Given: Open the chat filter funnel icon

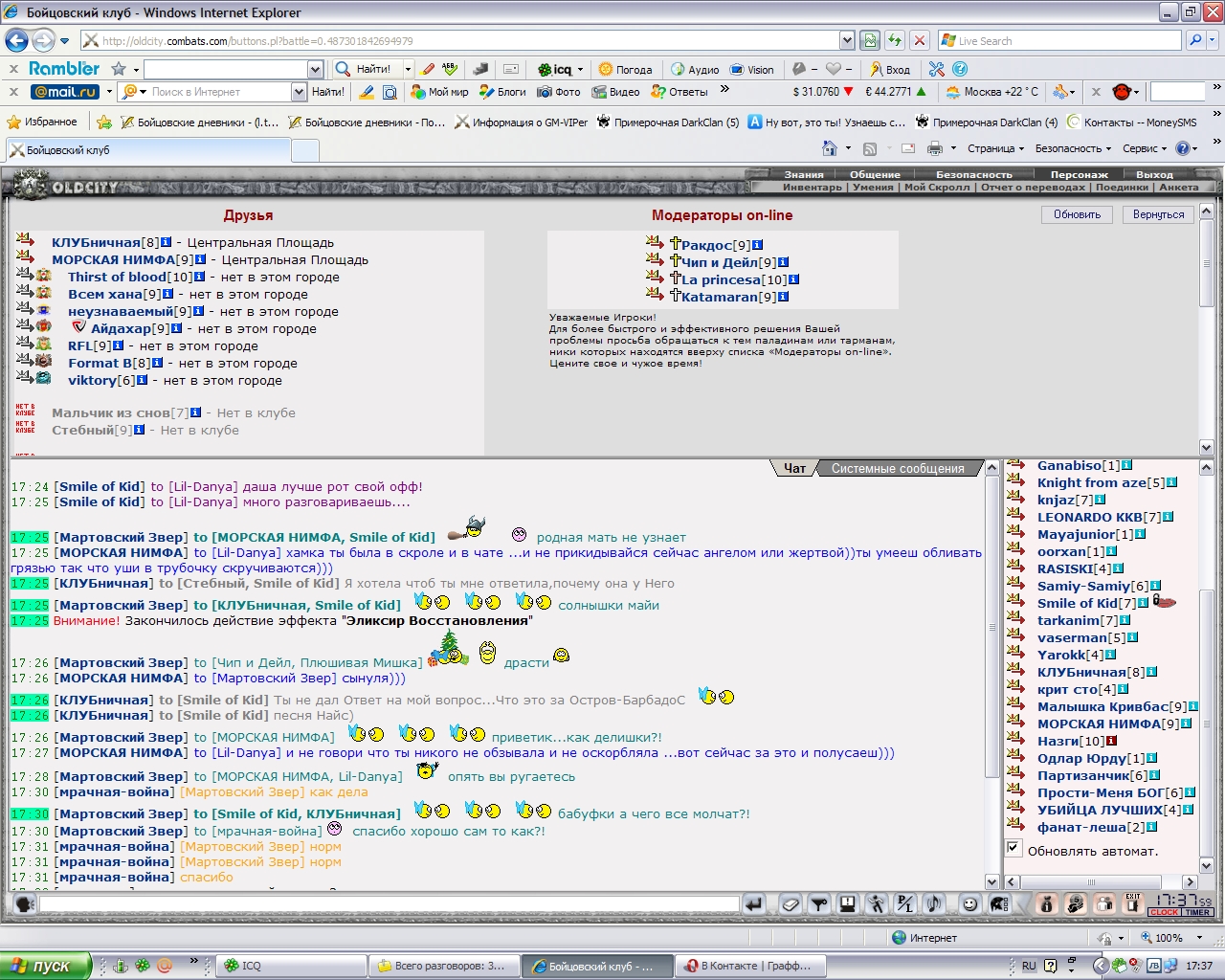Looking at the screenshot, I should [819, 903].
